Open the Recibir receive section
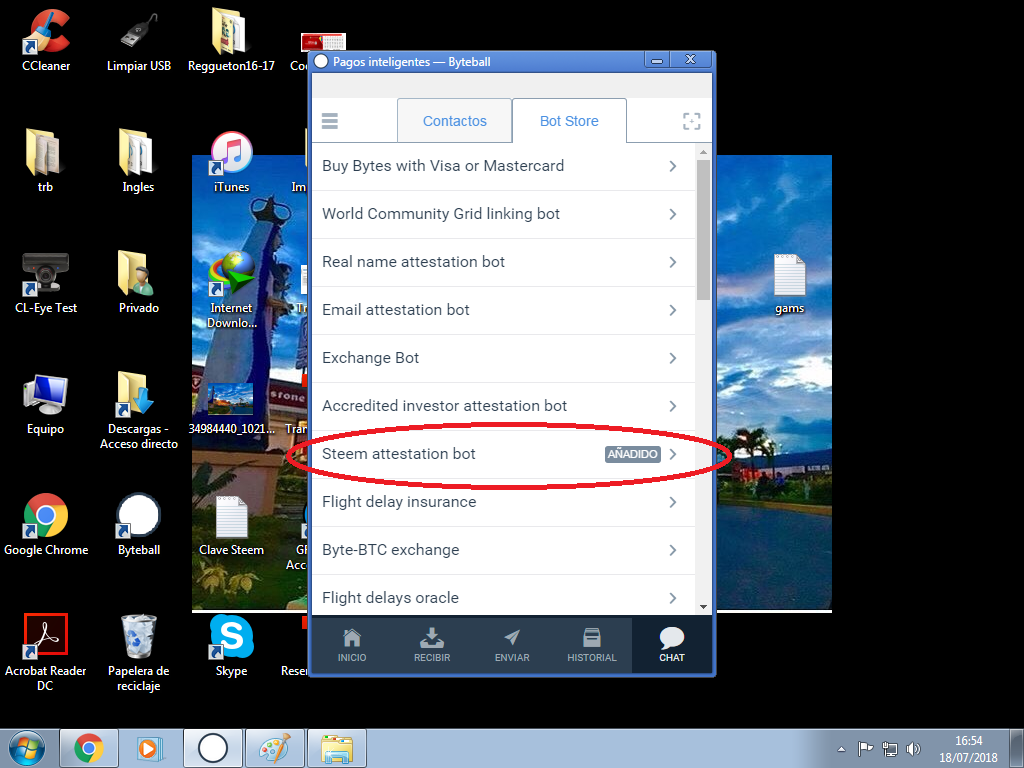This screenshot has height=768, width=1024. point(432,645)
